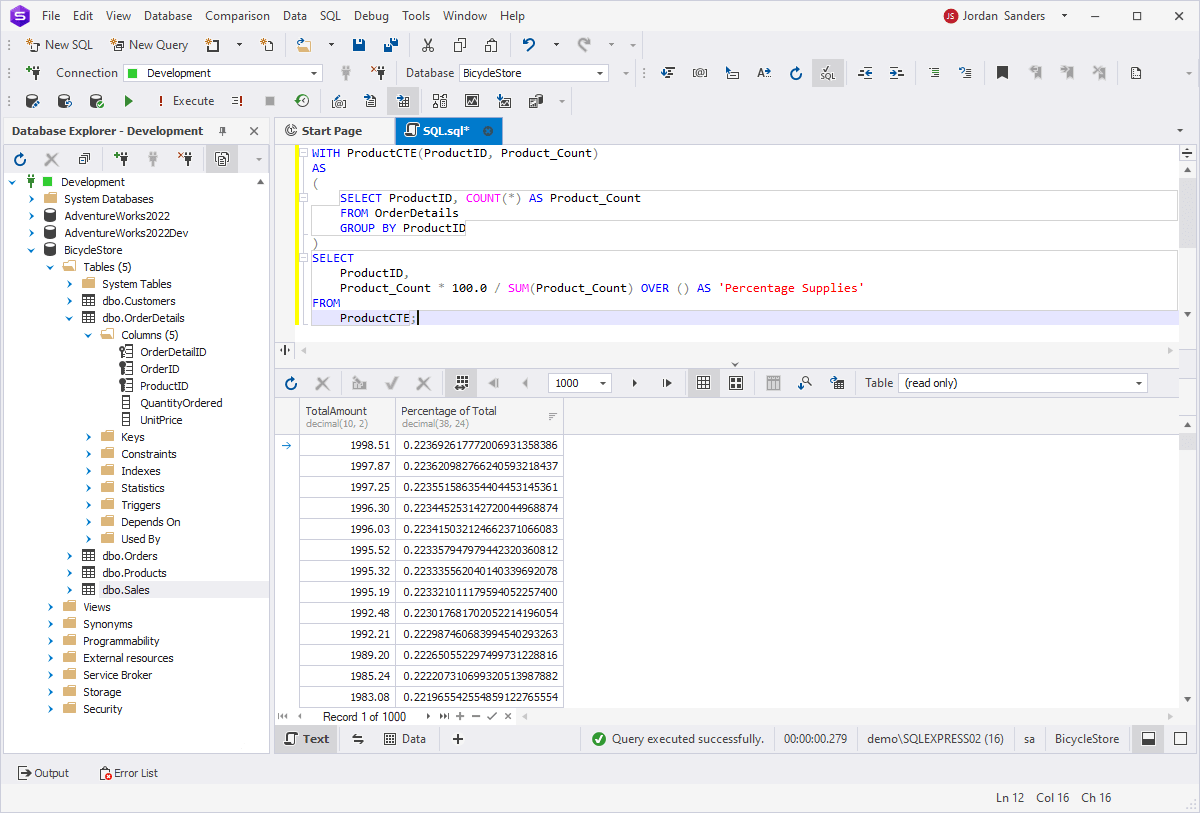The width and height of the screenshot is (1200, 813).
Task: Select cell with value 1996.30
Action: 347,508
